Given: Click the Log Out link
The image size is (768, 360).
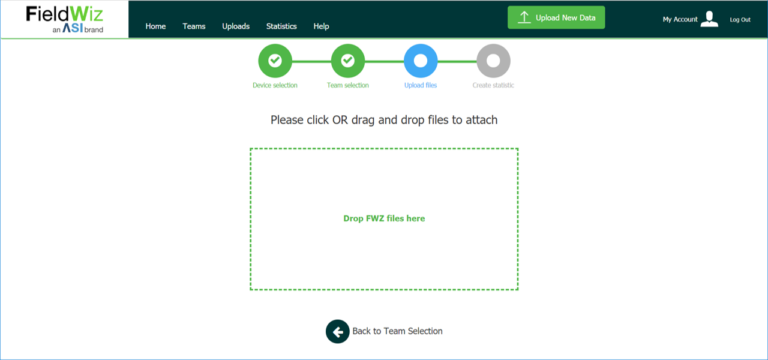Looking at the screenshot, I should (x=740, y=20).
